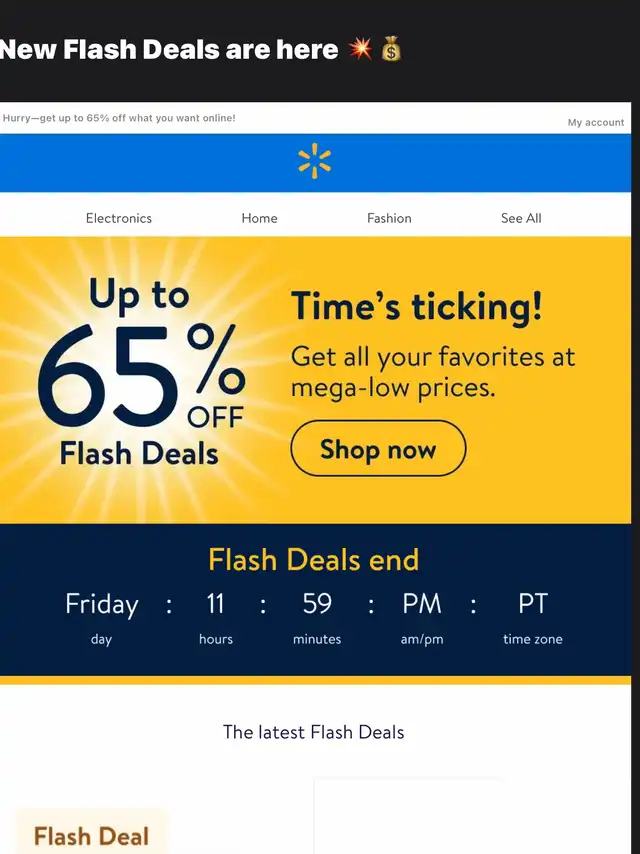
Task: Click the PM am/pm indicator
Action: pos(422,603)
